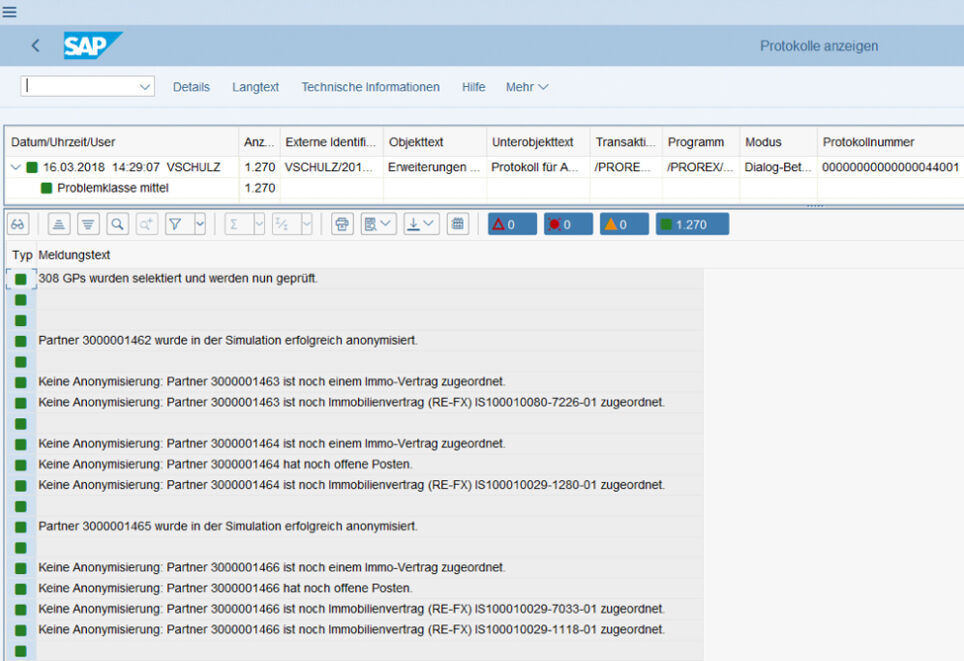Open the Hilfe menu

pyautogui.click(x=473, y=87)
